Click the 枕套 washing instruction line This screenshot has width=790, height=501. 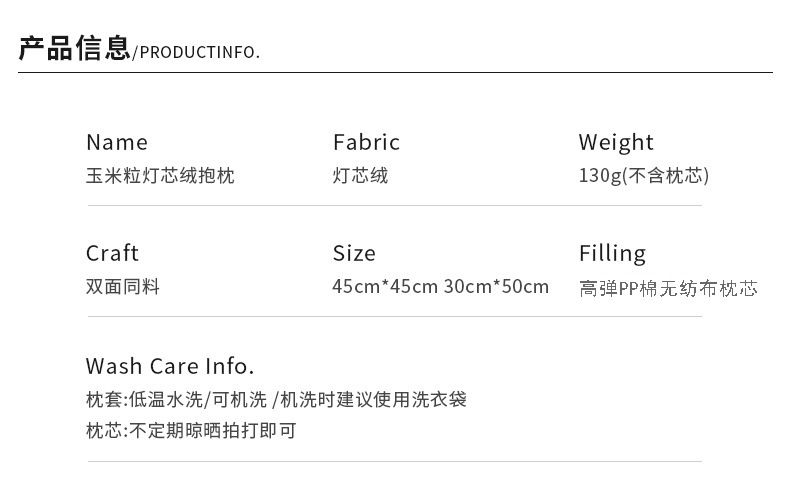coord(276,400)
